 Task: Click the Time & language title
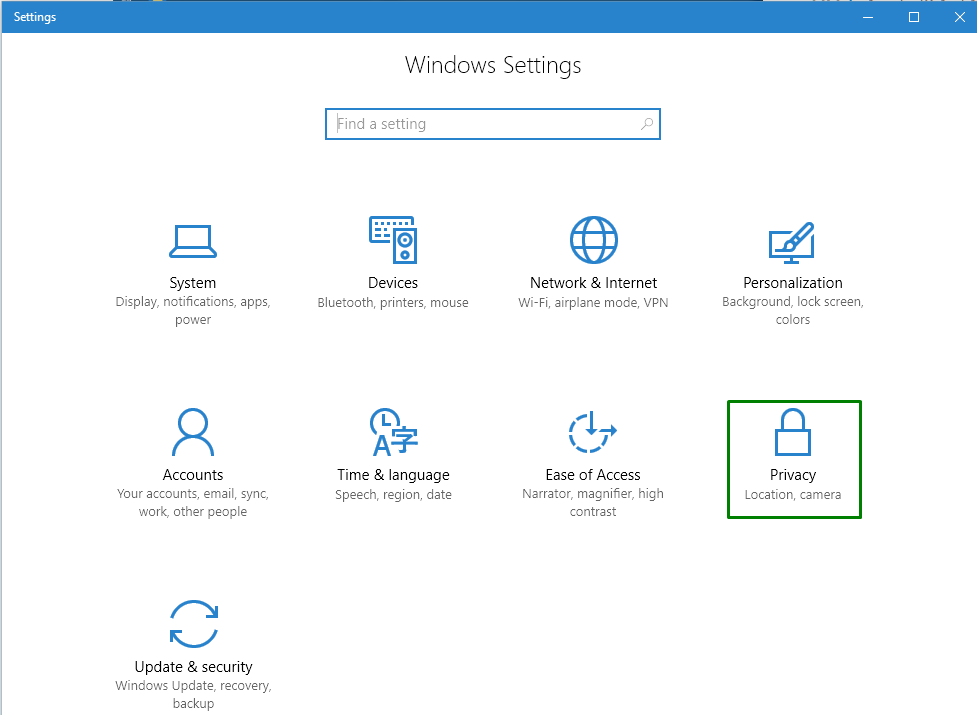coord(393,475)
